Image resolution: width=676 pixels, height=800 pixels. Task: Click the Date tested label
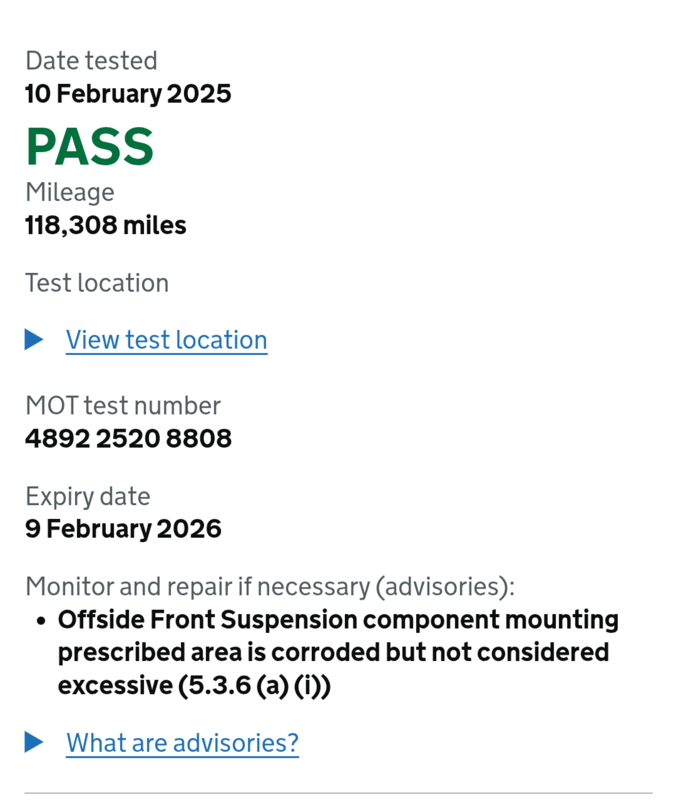click(91, 61)
